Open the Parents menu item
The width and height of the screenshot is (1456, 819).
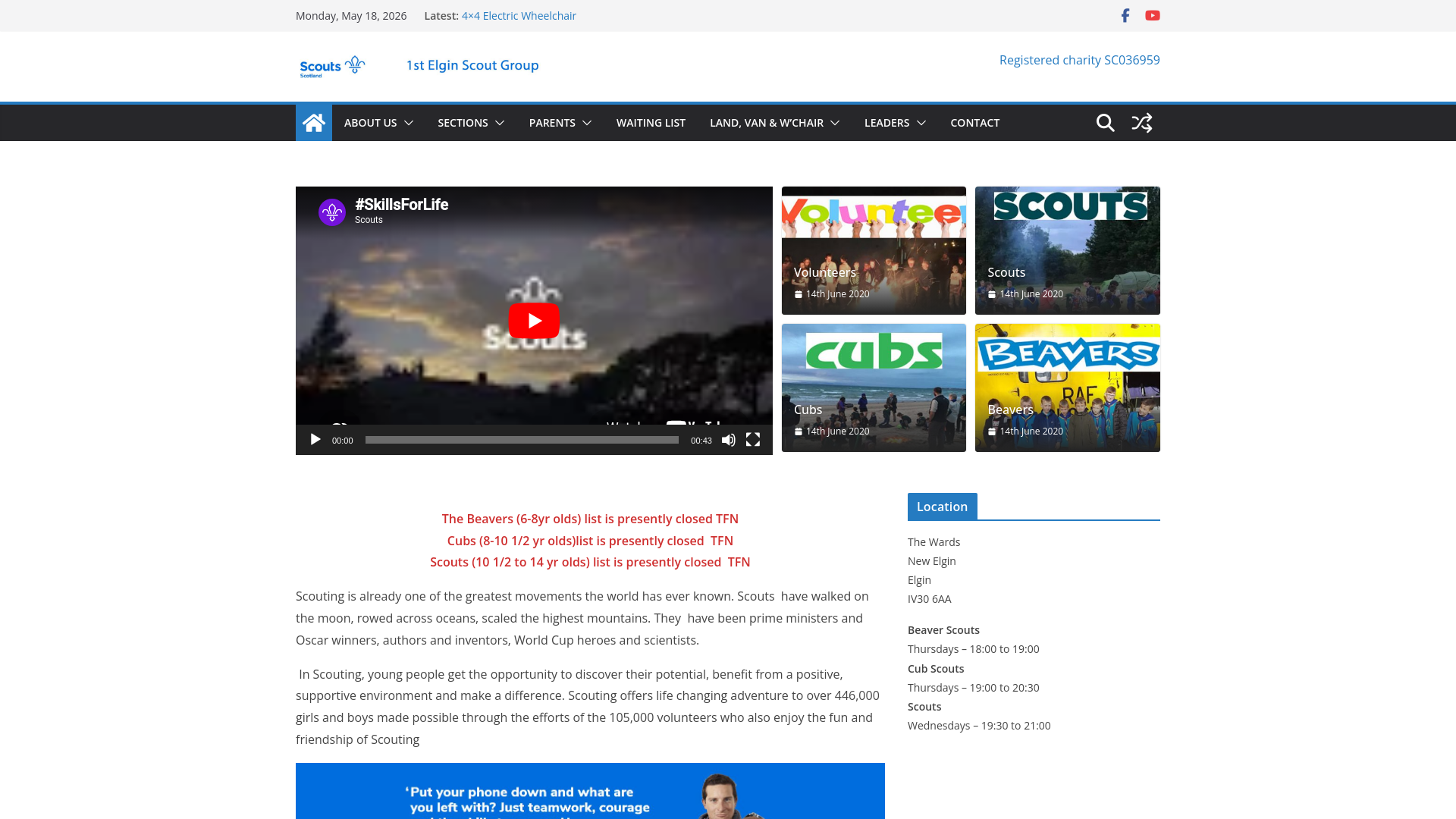click(x=552, y=123)
